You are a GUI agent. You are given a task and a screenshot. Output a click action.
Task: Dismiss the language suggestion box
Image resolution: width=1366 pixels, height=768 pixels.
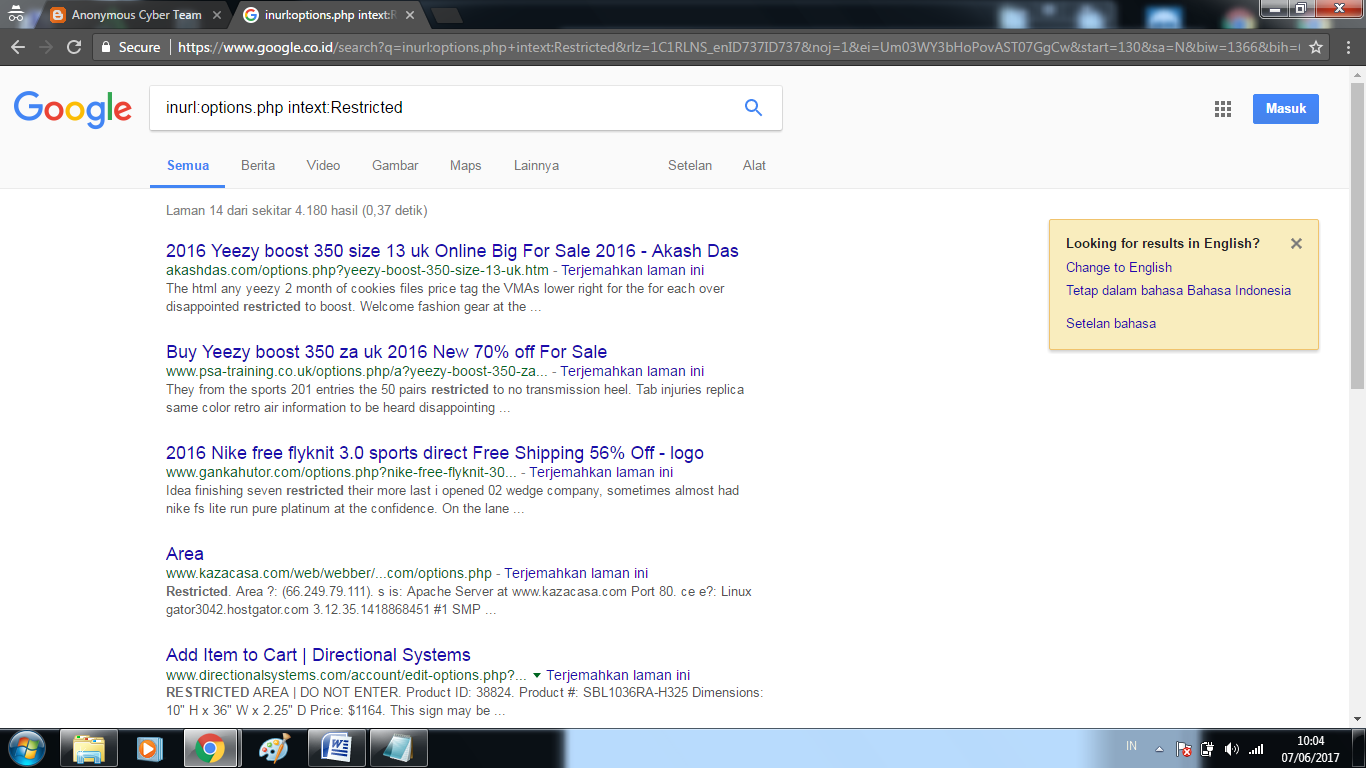[x=1296, y=243]
